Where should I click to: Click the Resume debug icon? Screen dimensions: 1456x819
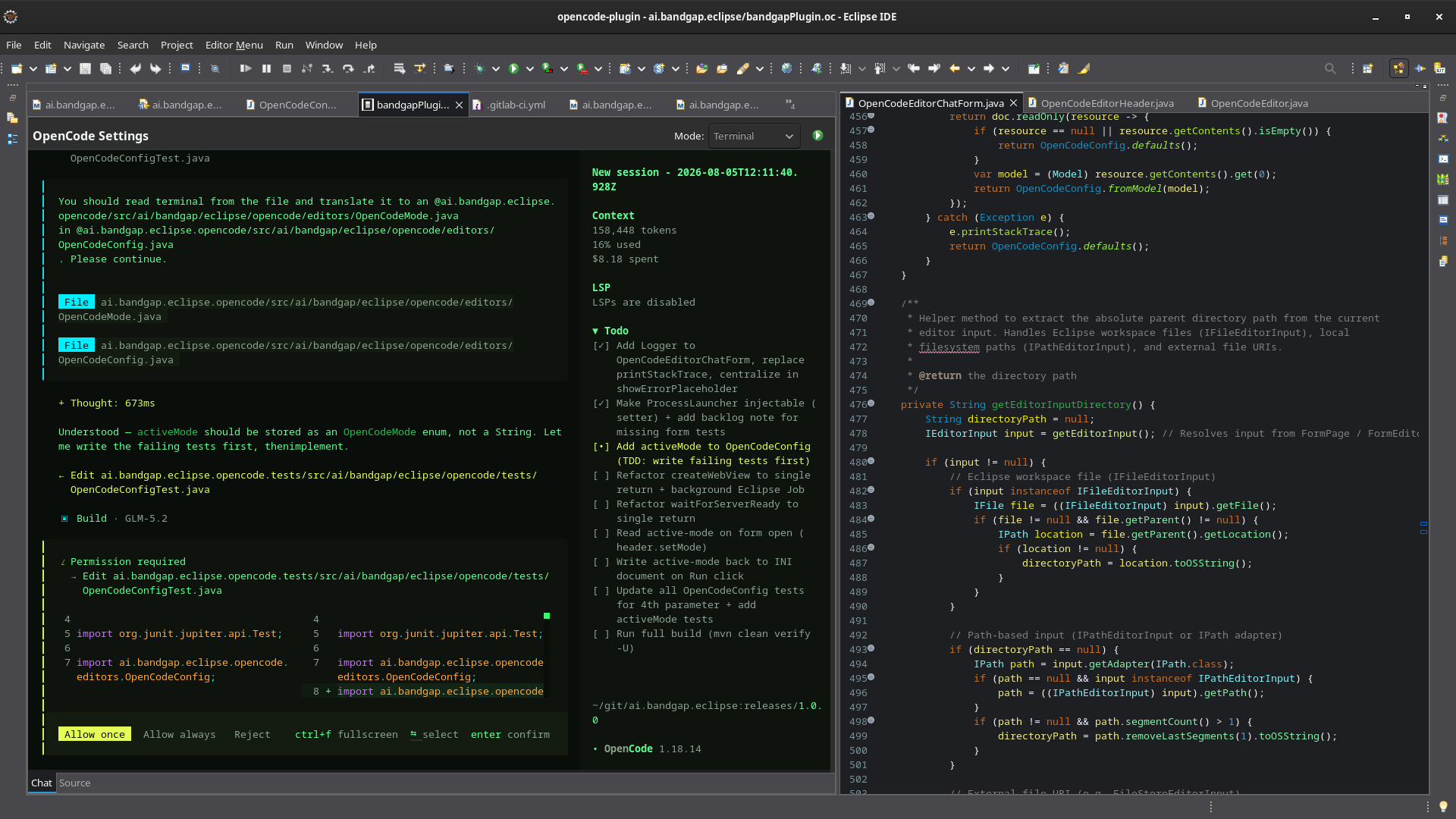pyautogui.click(x=246, y=68)
